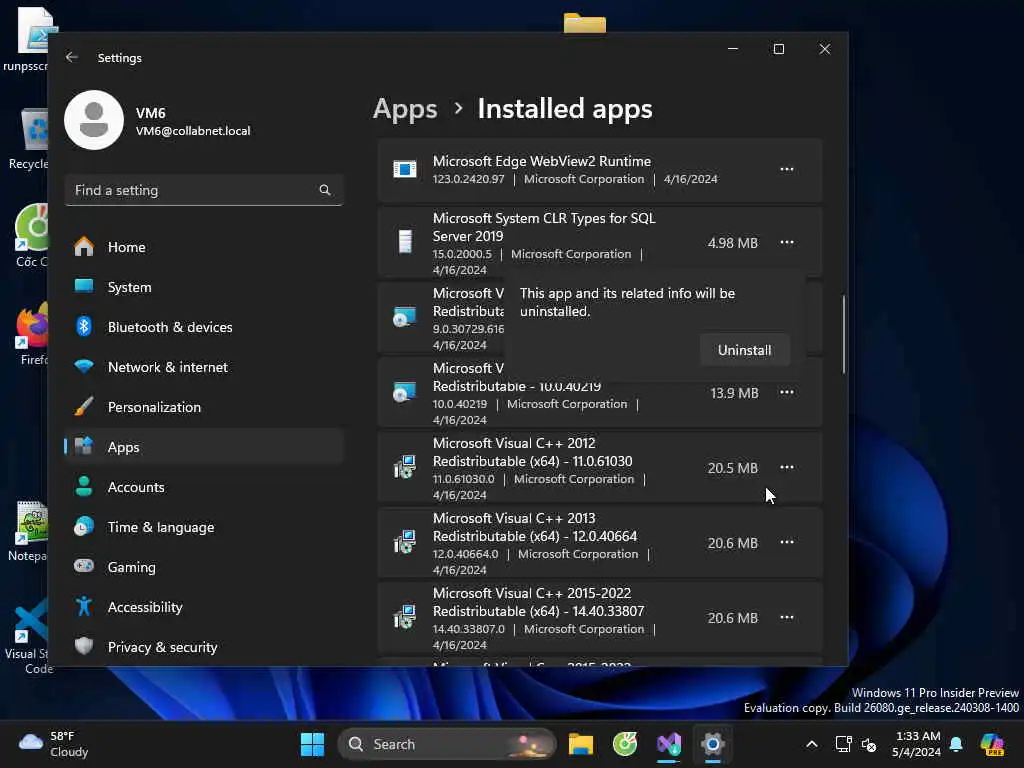This screenshot has height=768, width=1024.
Task: Open File Explorer from taskbar
Action: 581,744
